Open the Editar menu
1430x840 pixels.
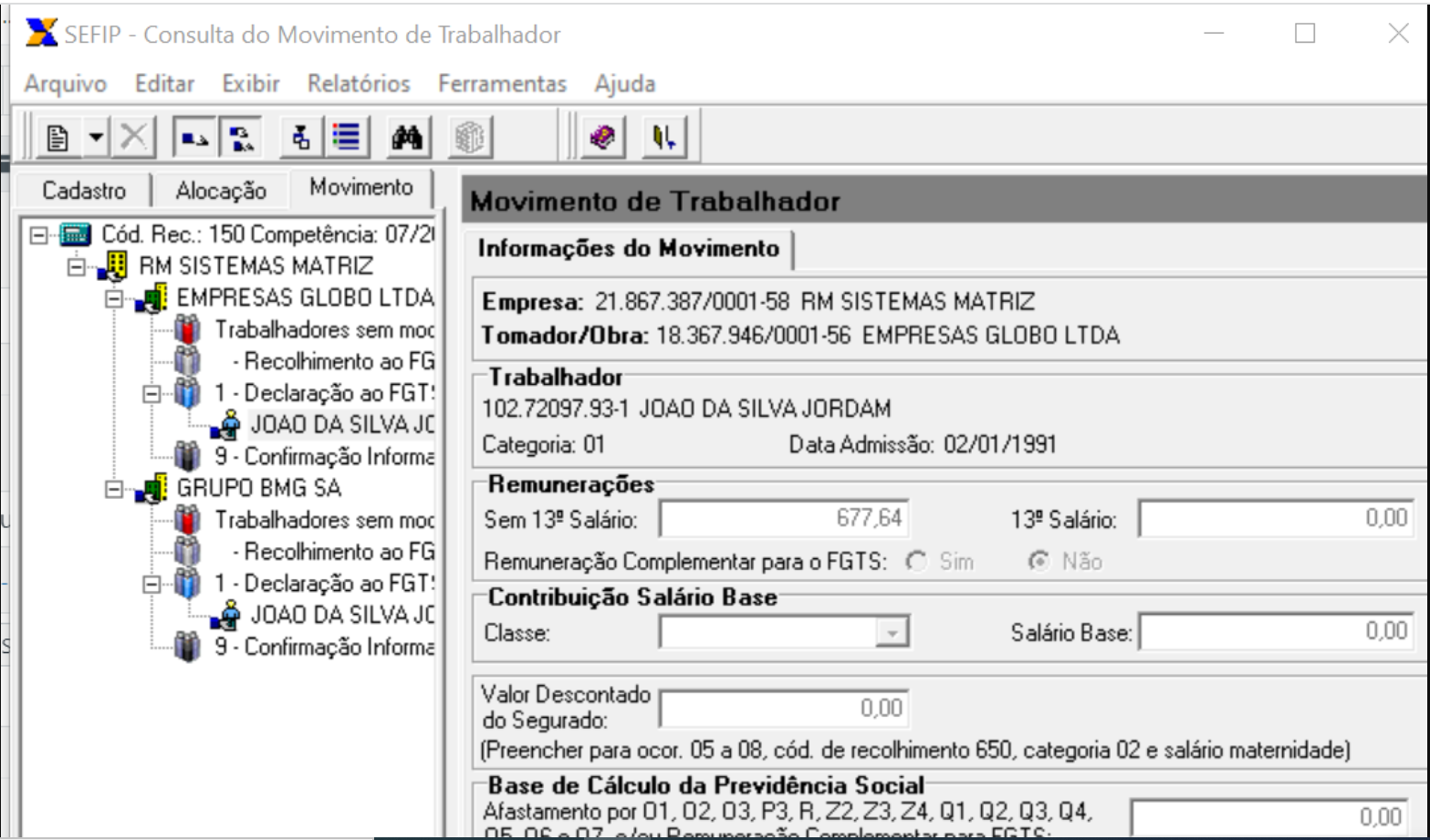(x=164, y=84)
